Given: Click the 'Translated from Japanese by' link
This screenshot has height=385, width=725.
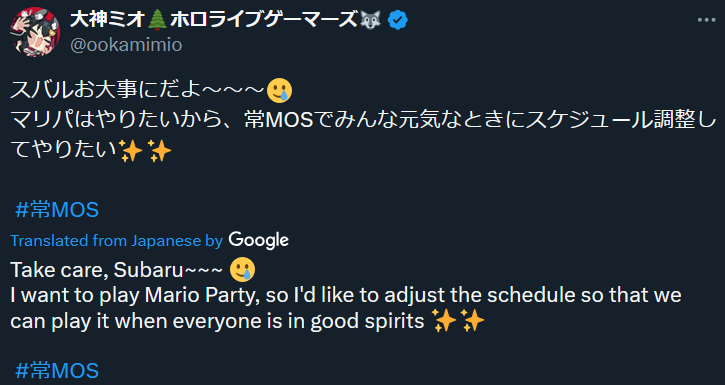Looking at the screenshot, I should point(117,241).
